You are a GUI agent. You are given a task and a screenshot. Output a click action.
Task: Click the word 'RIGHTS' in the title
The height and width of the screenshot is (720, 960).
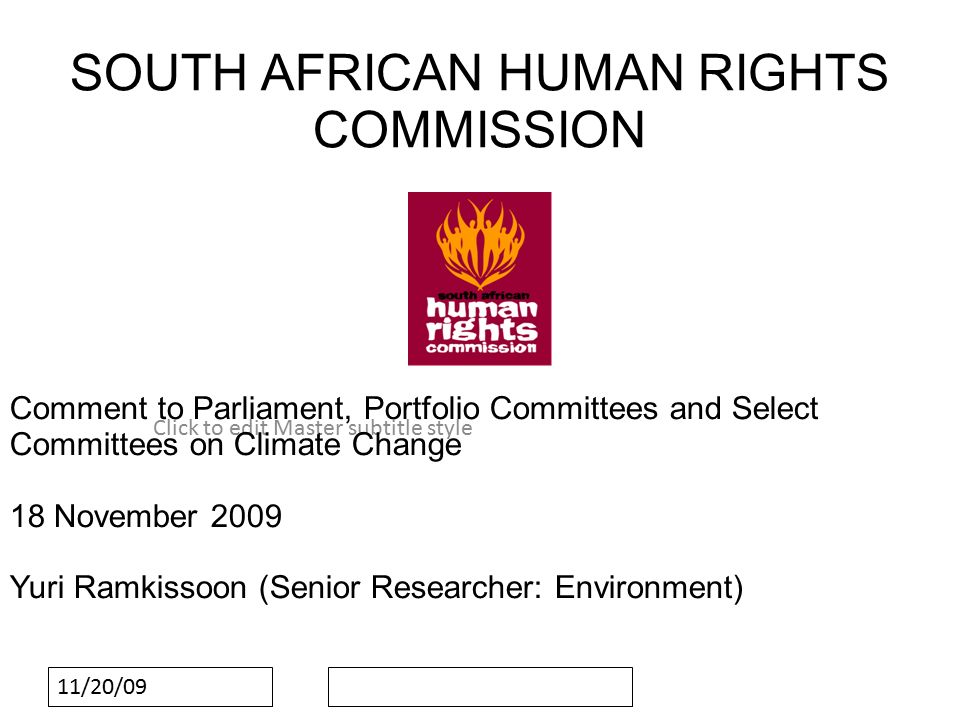click(793, 73)
